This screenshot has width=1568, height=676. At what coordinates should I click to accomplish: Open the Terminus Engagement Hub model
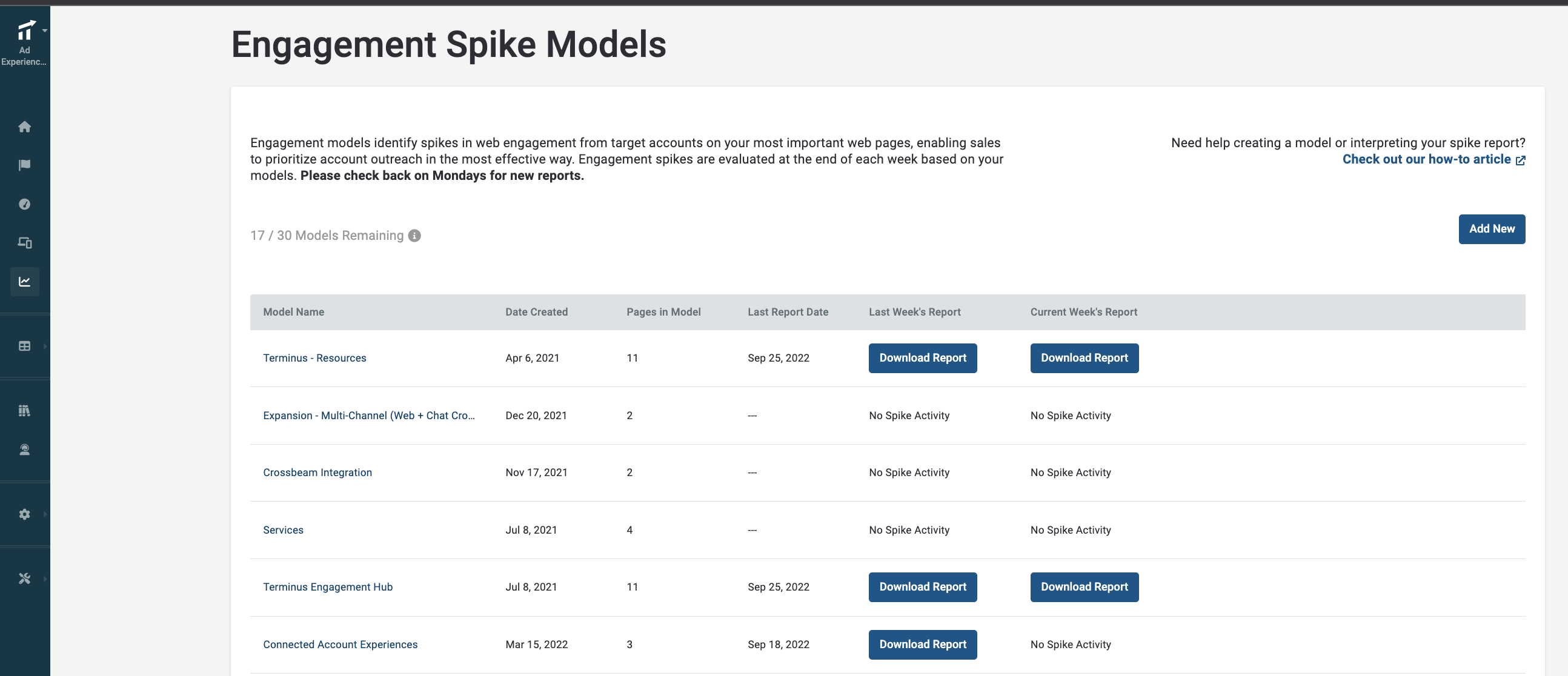pos(328,587)
